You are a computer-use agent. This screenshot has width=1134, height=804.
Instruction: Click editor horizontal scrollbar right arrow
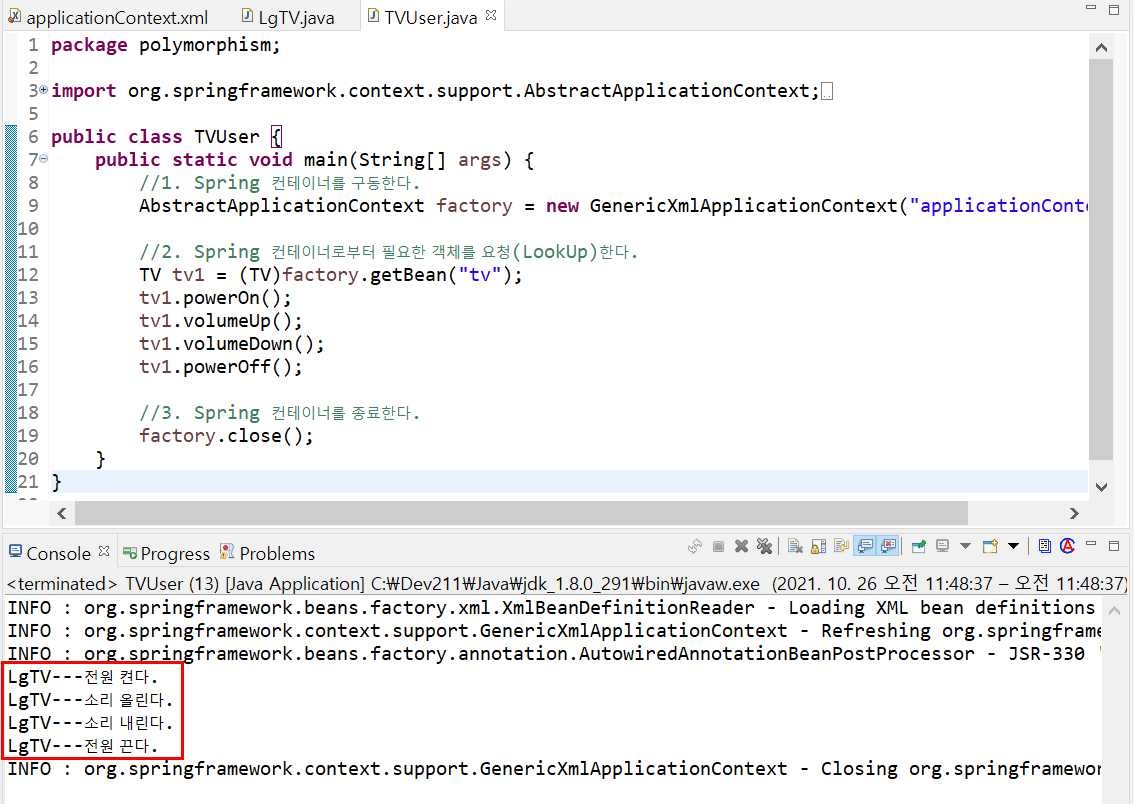pos(1074,513)
